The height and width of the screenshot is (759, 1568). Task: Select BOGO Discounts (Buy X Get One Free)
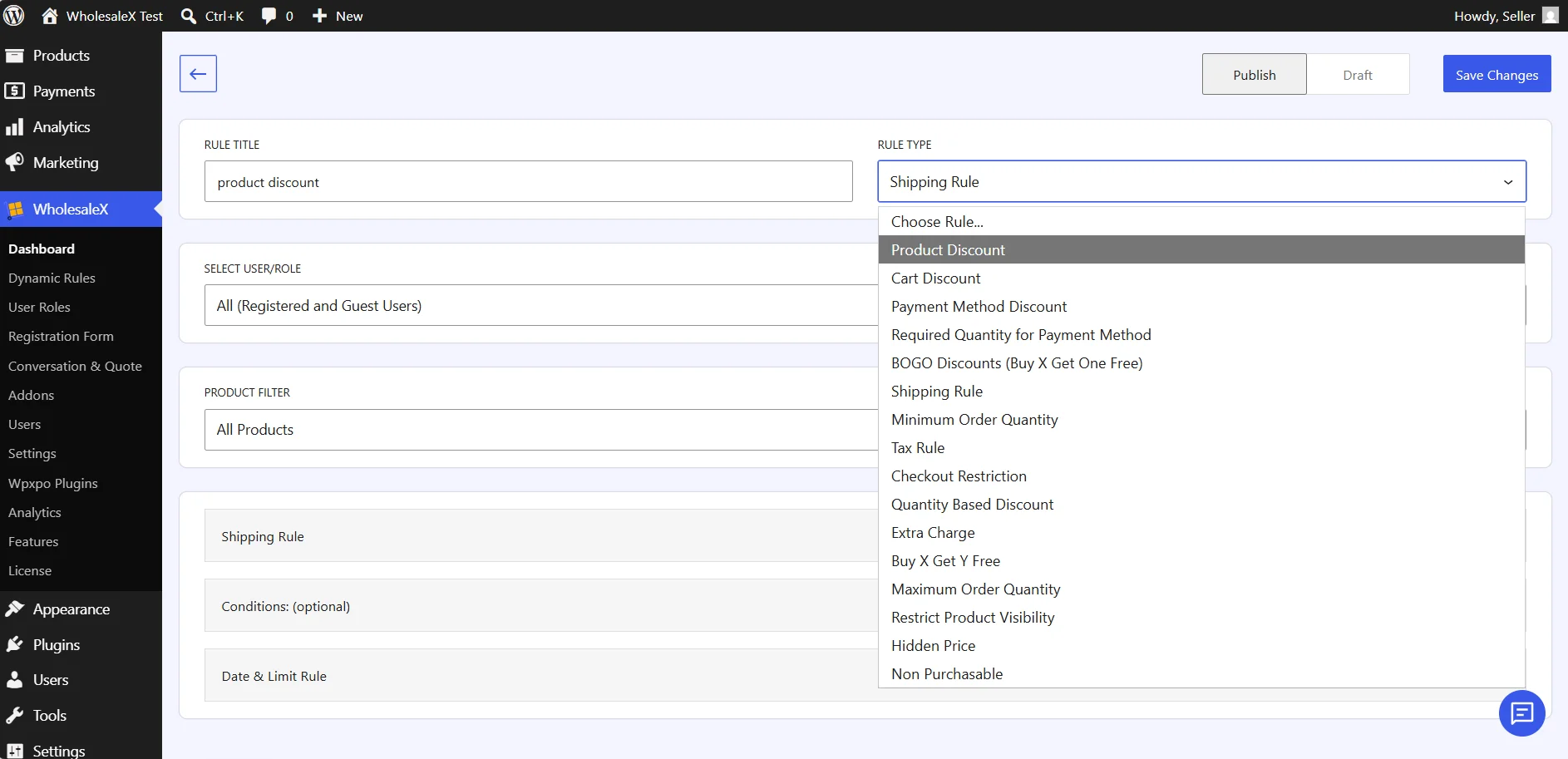coord(1201,363)
